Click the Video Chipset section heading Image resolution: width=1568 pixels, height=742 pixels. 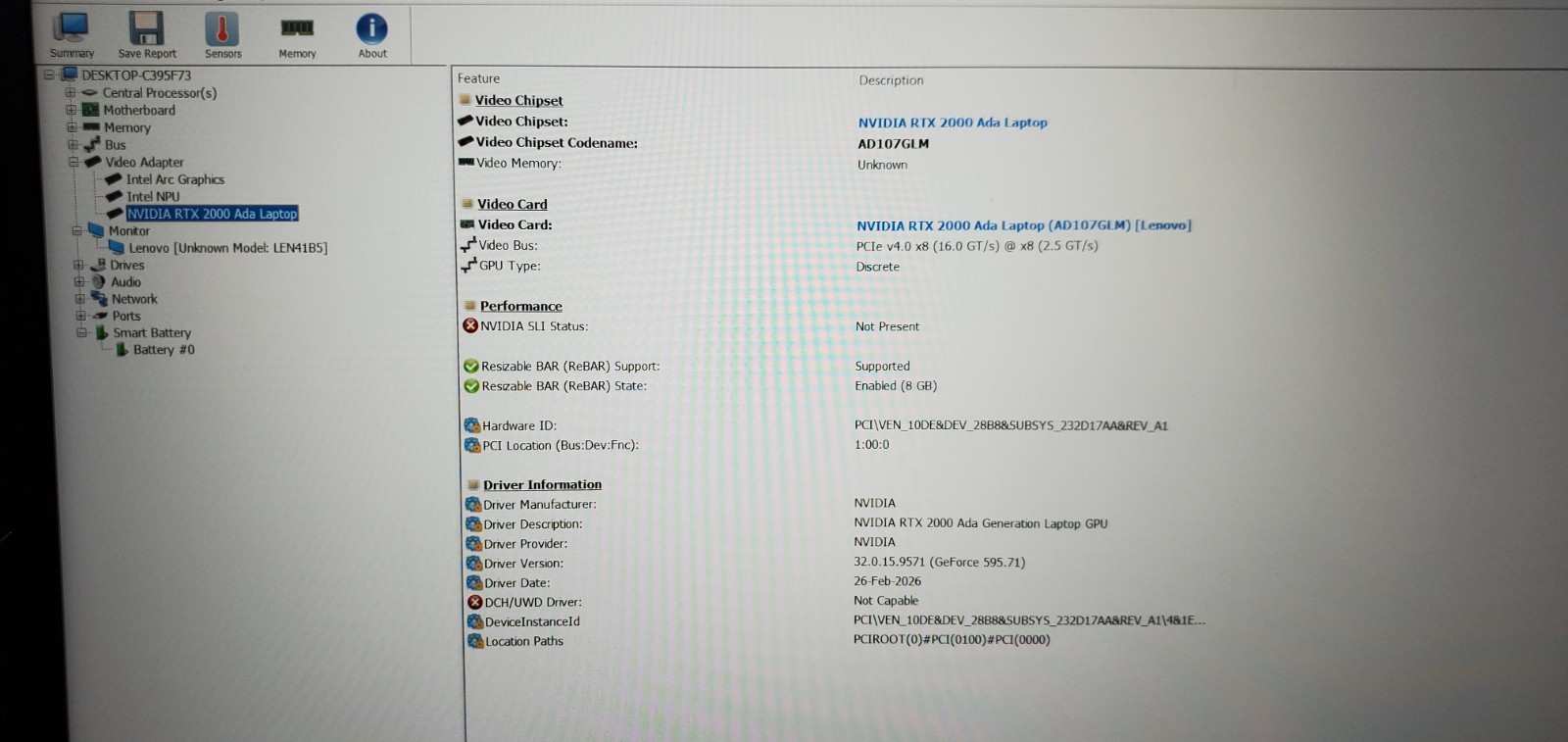[x=519, y=101]
